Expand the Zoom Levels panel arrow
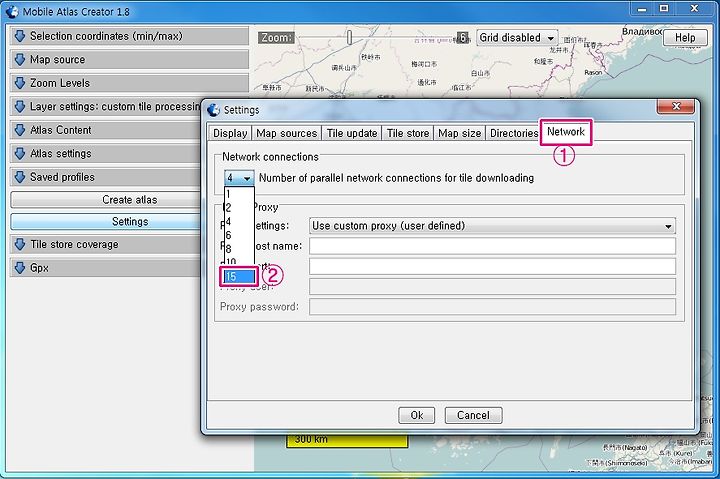 pos(19,83)
